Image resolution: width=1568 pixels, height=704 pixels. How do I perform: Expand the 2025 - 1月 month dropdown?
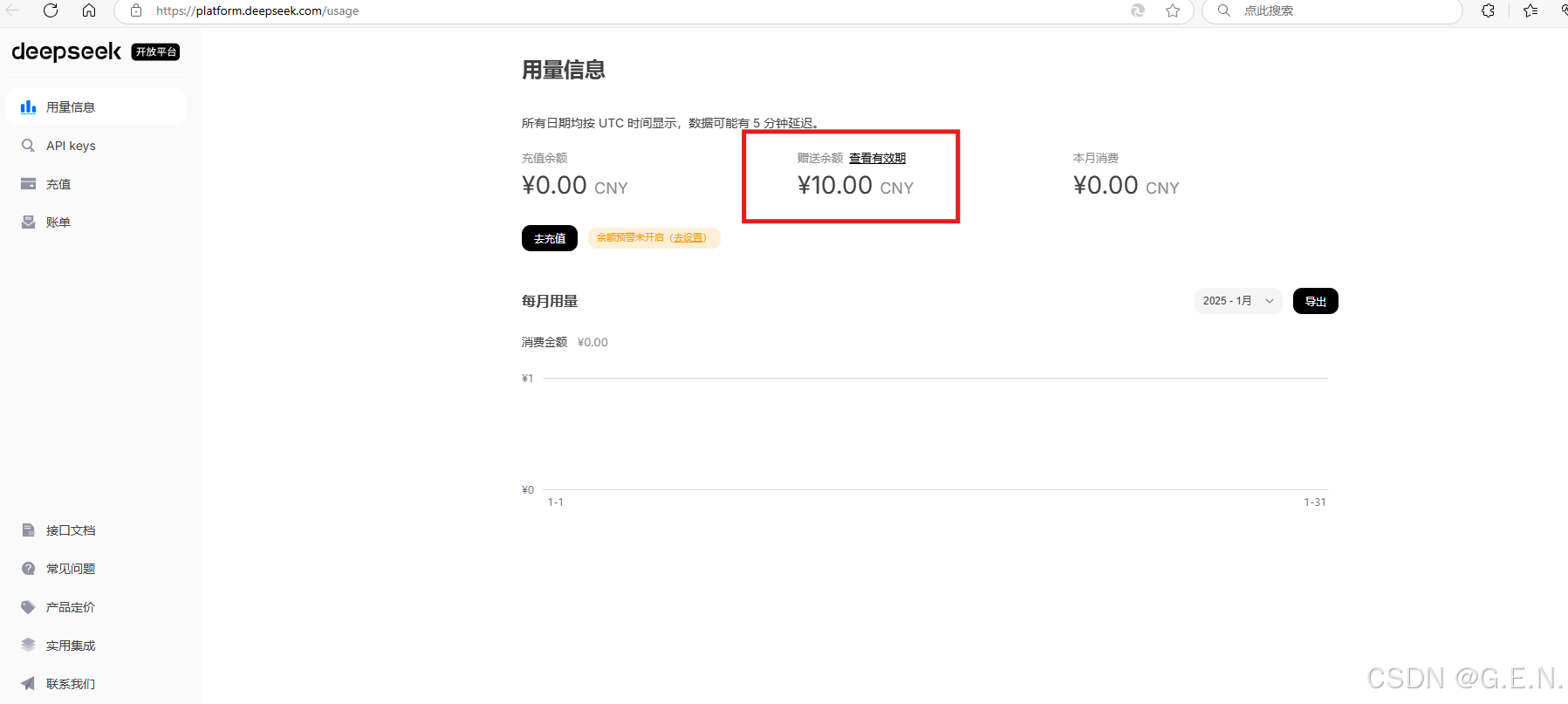click(x=1237, y=301)
